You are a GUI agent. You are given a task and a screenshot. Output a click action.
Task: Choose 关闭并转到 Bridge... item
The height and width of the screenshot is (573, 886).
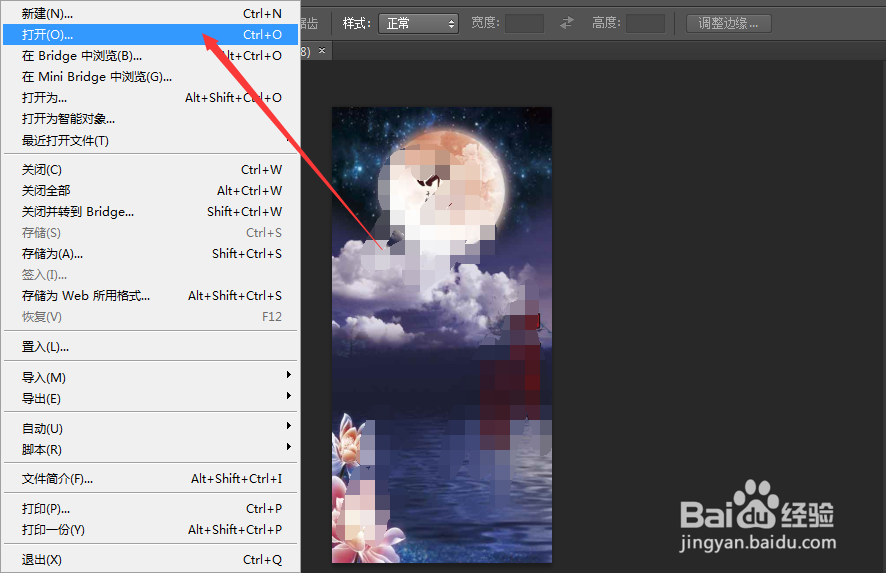[151, 211]
